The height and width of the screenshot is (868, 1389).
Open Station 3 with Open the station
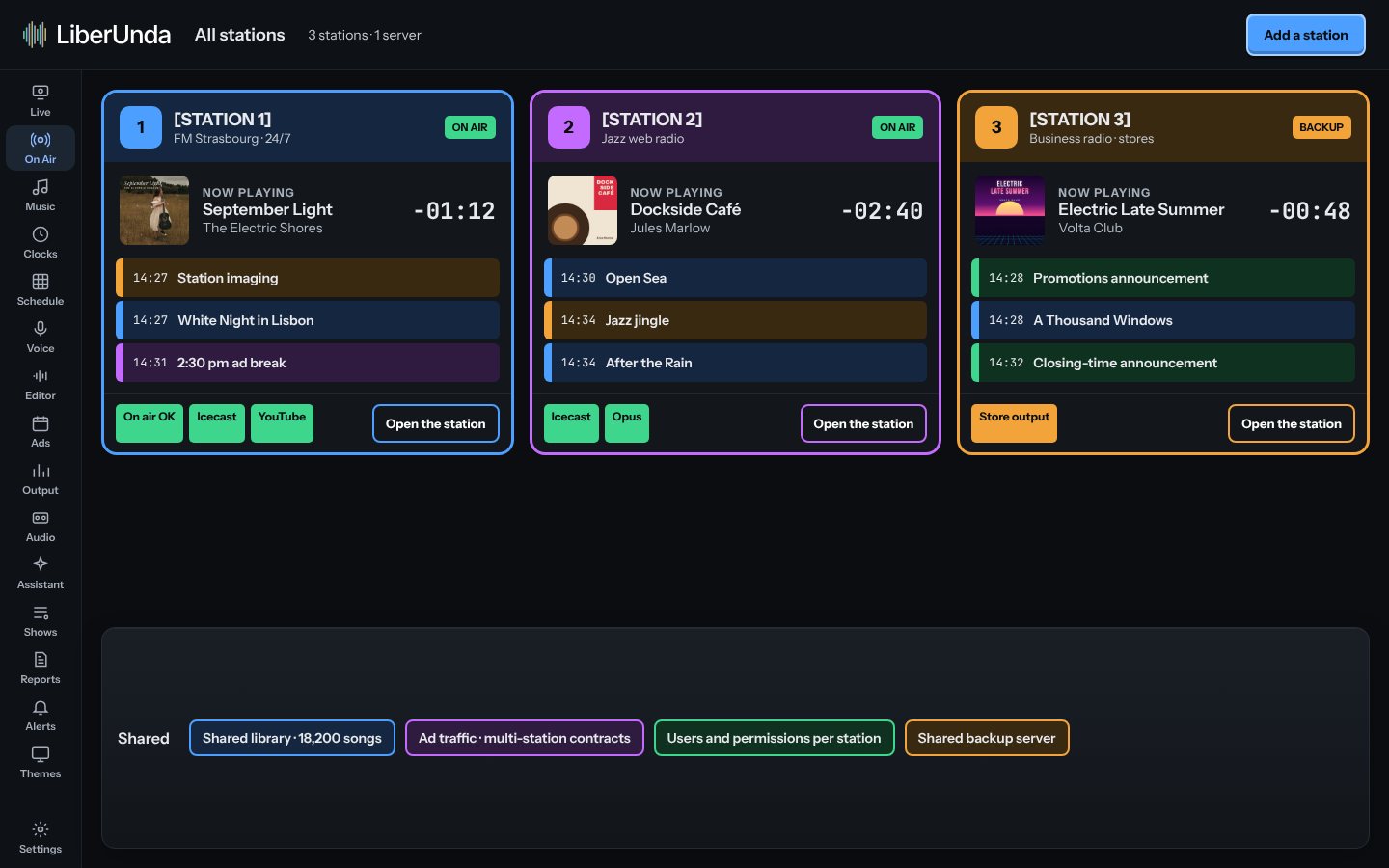tap(1292, 423)
